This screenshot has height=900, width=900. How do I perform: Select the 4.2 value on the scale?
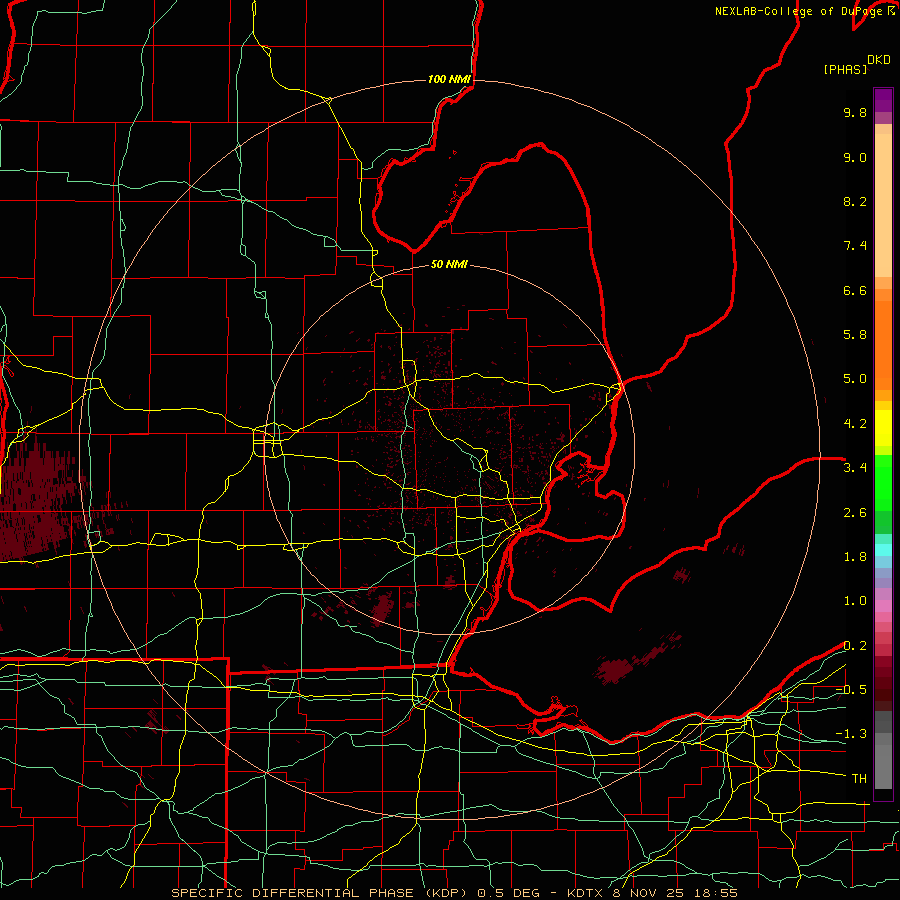(855, 424)
